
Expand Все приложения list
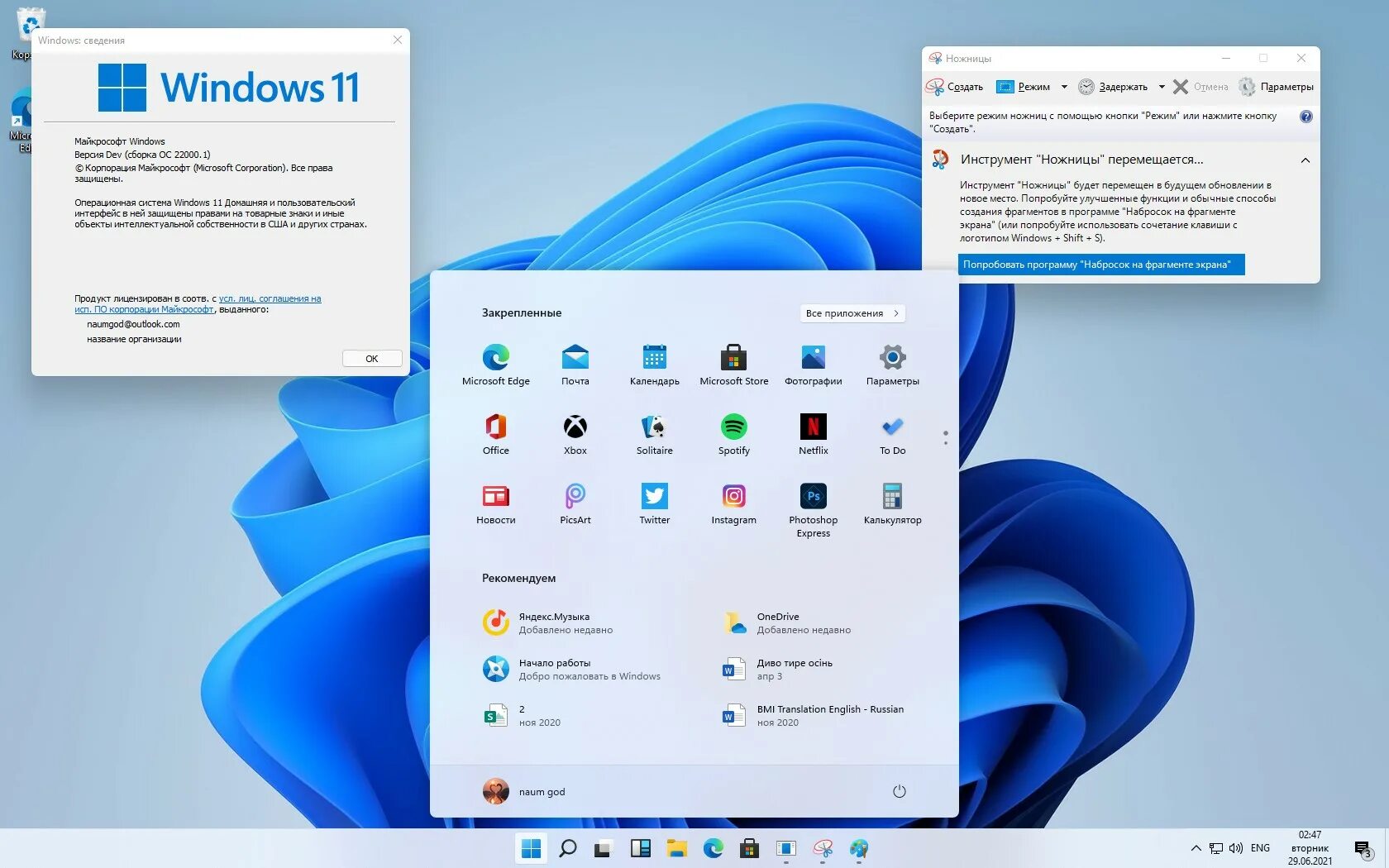[852, 313]
